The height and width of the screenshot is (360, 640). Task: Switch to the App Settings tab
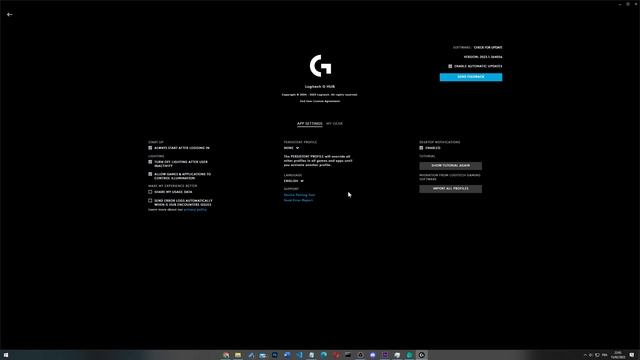click(309, 123)
